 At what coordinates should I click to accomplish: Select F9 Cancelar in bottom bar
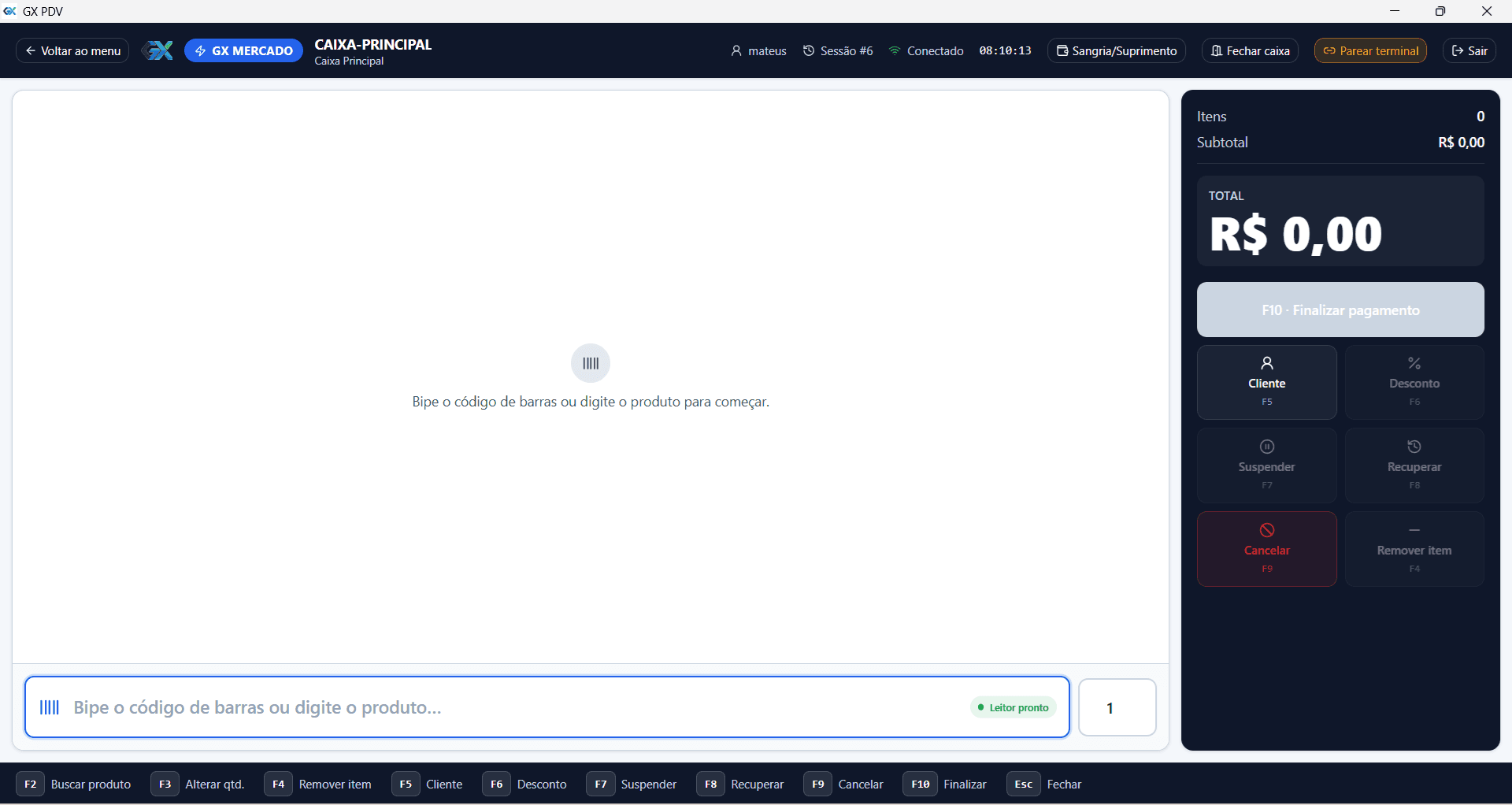[x=843, y=785]
